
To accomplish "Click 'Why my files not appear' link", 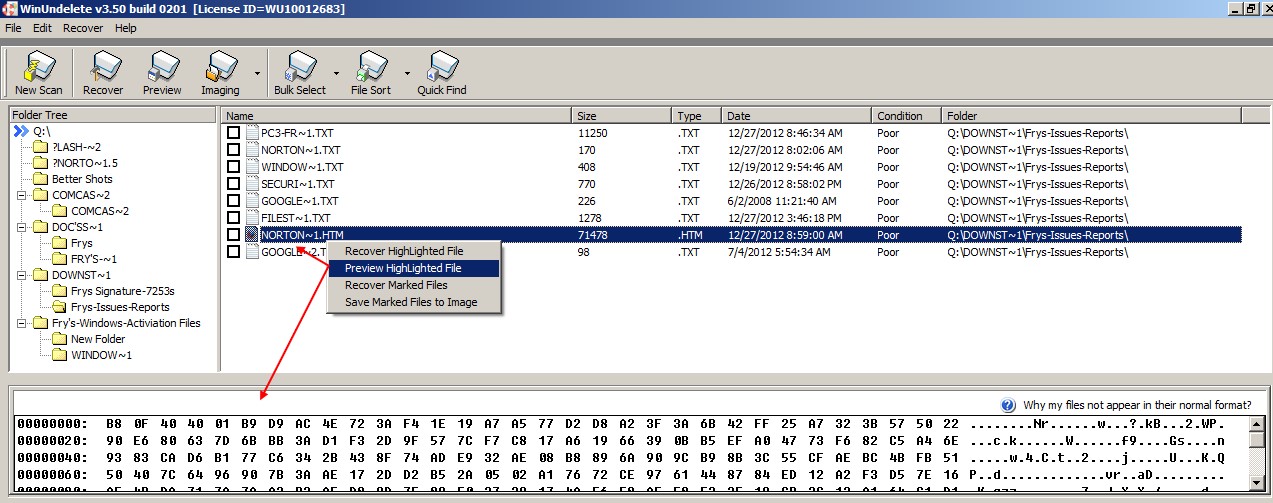I will click(x=1137, y=405).
